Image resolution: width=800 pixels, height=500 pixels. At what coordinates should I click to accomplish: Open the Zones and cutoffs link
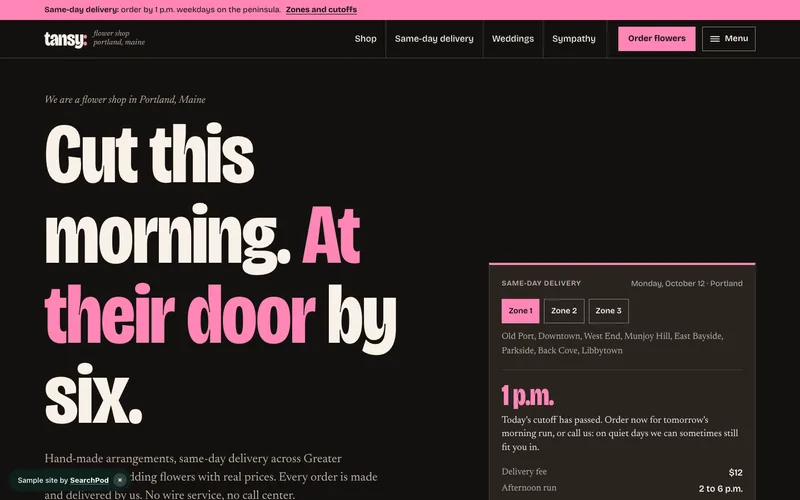tap(321, 10)
